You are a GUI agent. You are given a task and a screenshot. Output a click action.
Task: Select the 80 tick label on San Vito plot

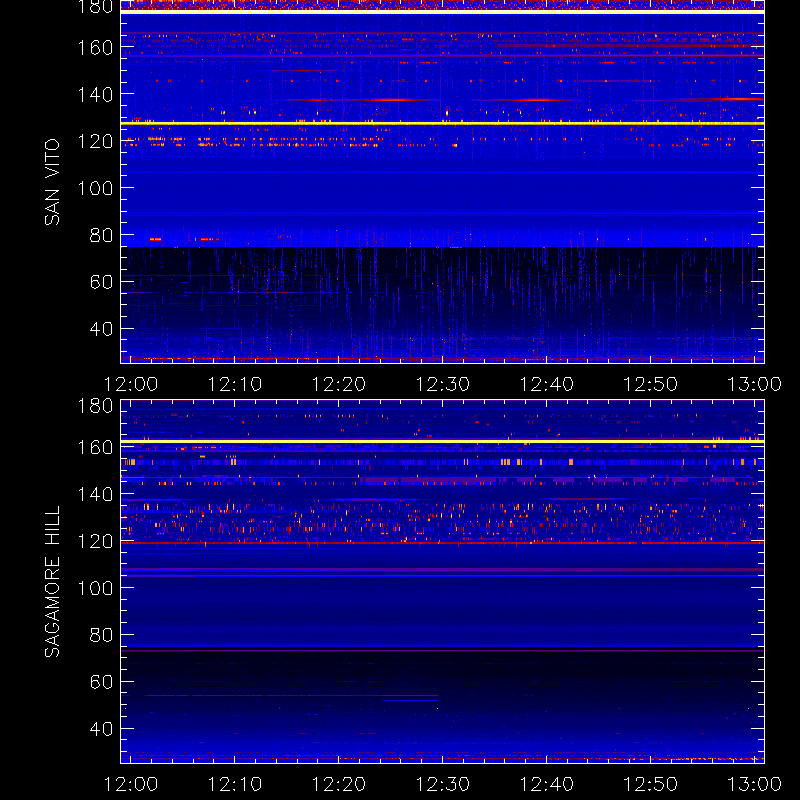(x=101, y=235)
